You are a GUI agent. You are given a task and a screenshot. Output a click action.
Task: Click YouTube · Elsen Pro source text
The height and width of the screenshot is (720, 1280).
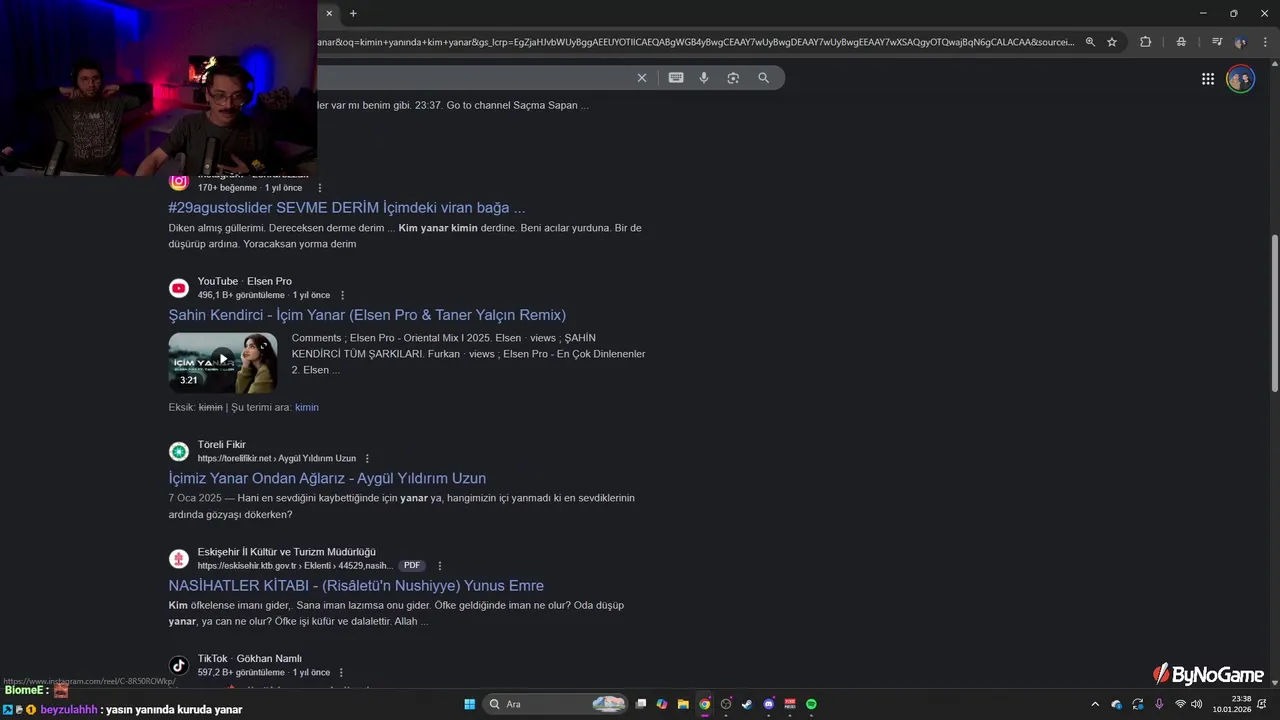point(245,281)
